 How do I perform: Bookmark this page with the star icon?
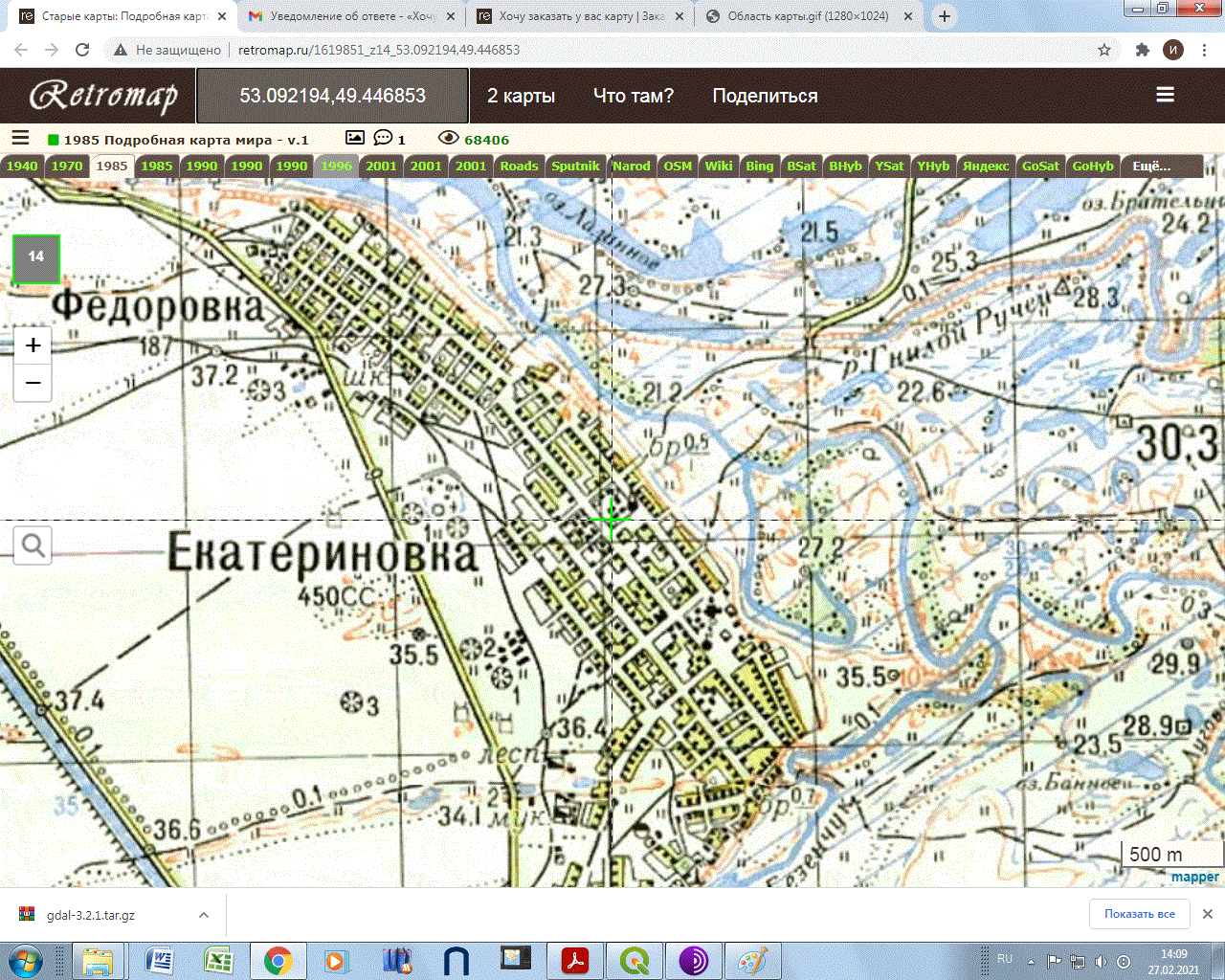tap(1104, 50)
